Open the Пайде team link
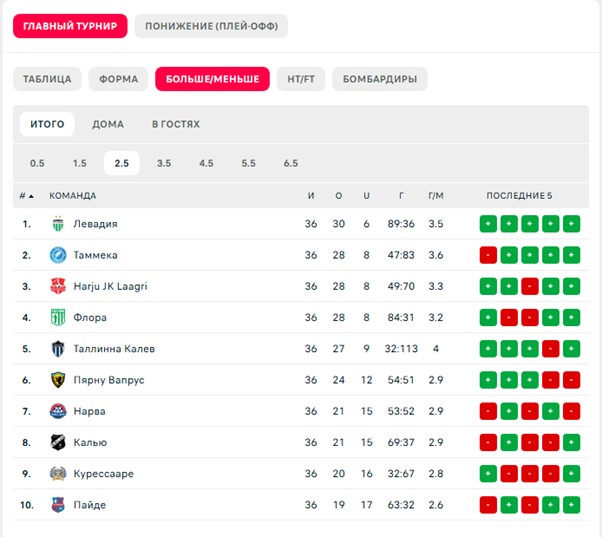The height and width of the screenshot is (537, 602). tap(89, 505)
